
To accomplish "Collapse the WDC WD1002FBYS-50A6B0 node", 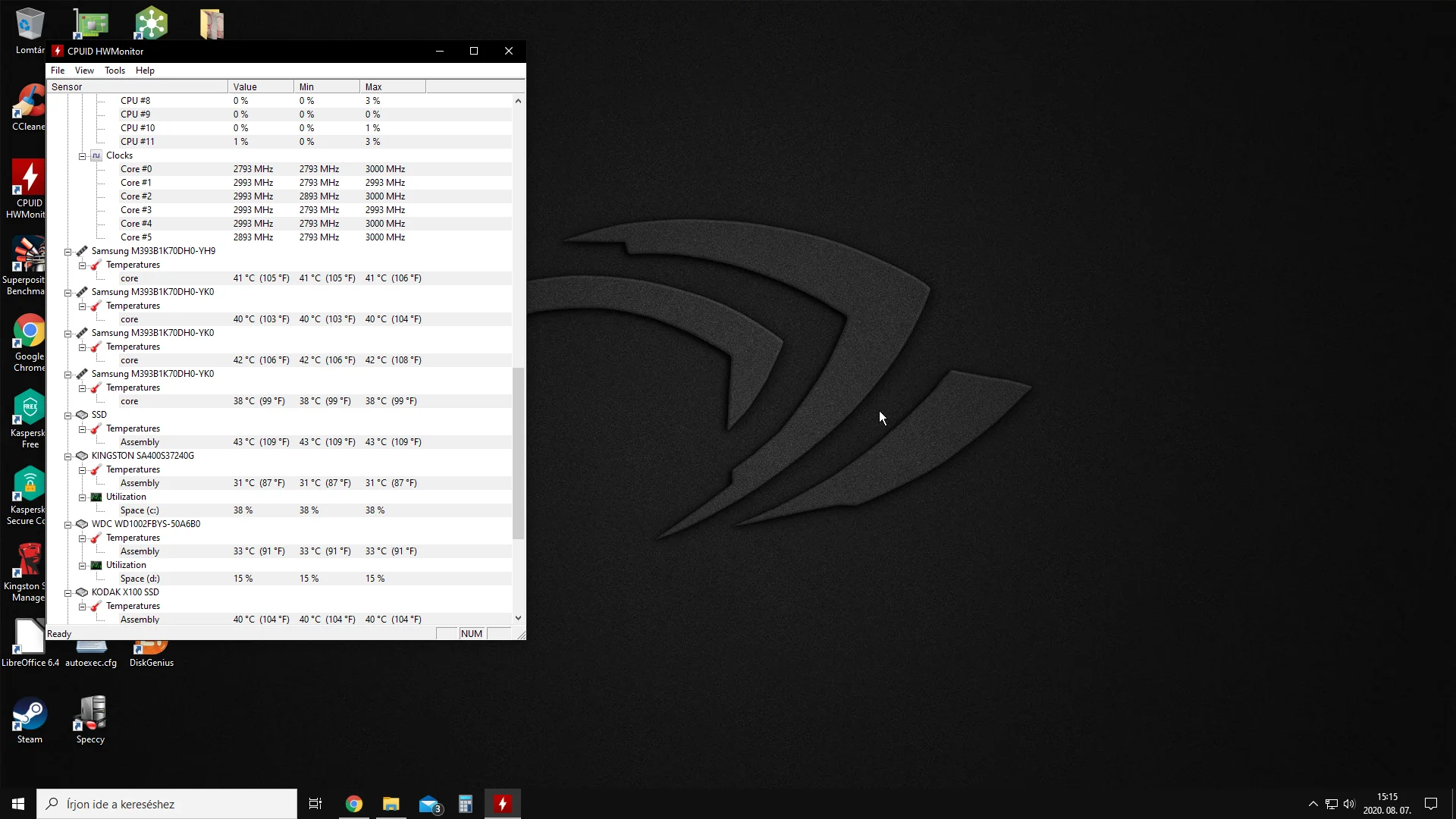I will click(67, 525).
